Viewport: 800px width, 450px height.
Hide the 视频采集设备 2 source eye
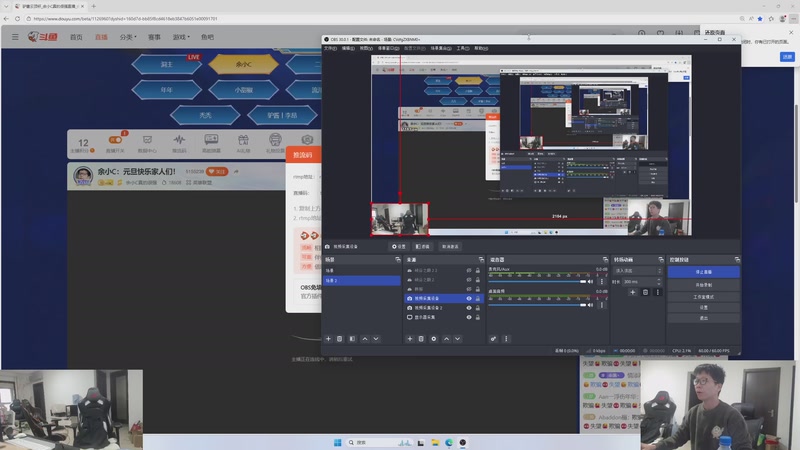469,308
